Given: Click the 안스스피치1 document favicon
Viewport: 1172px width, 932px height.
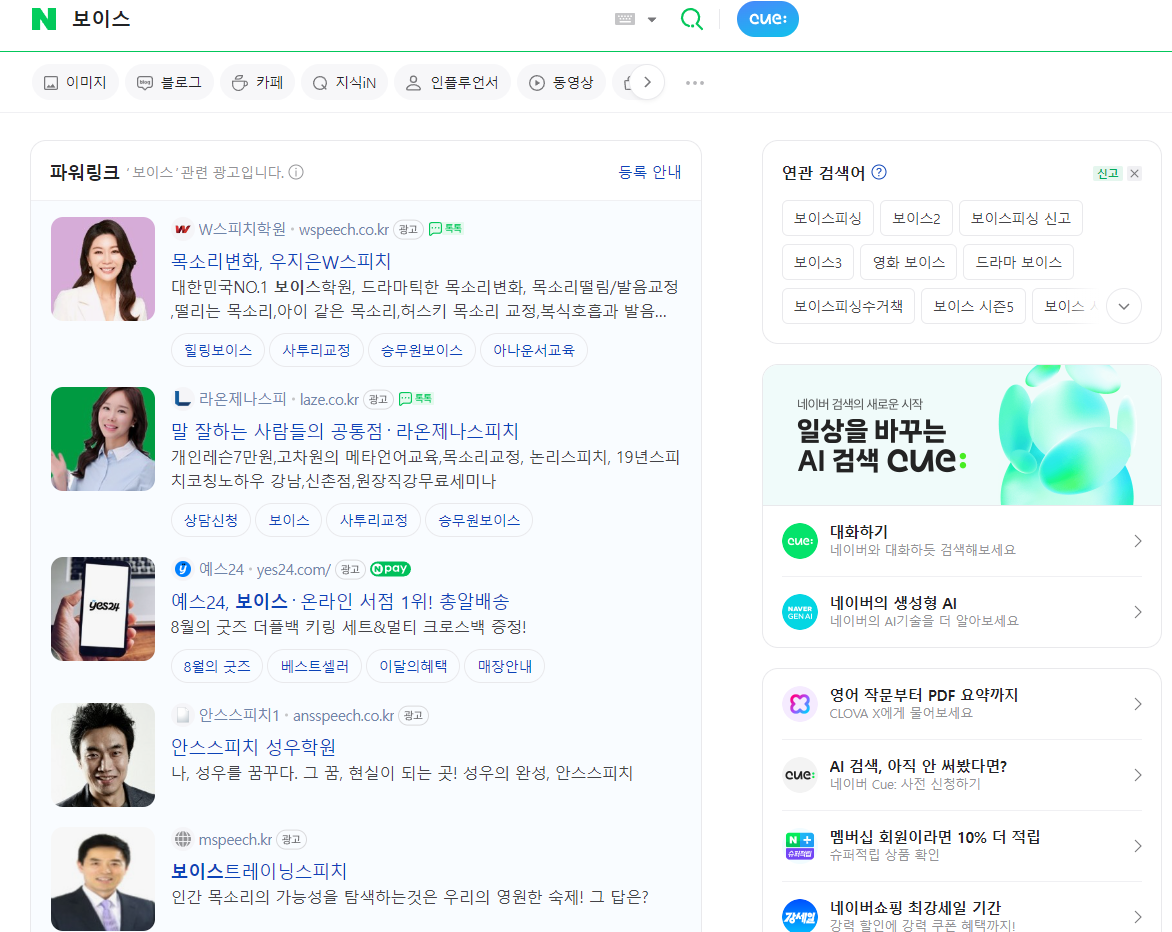Looking at the screenshot, I should pyautogui.click(x=182, y=715).
